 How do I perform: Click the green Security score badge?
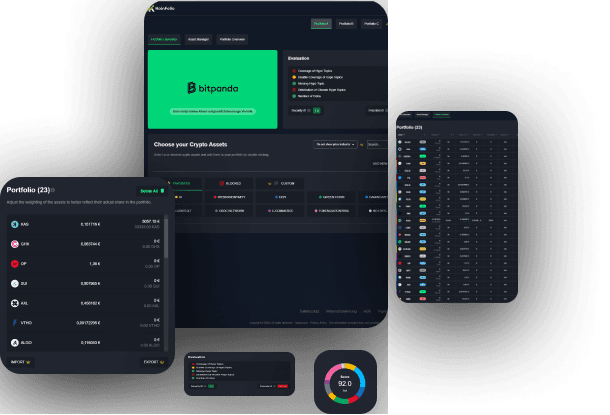tap(317, 111)
